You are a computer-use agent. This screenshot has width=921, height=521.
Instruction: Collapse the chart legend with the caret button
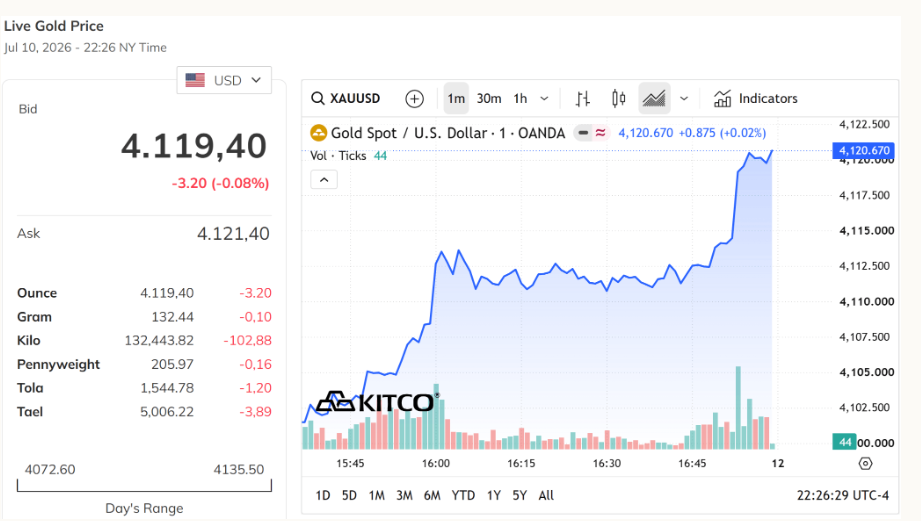324,180
